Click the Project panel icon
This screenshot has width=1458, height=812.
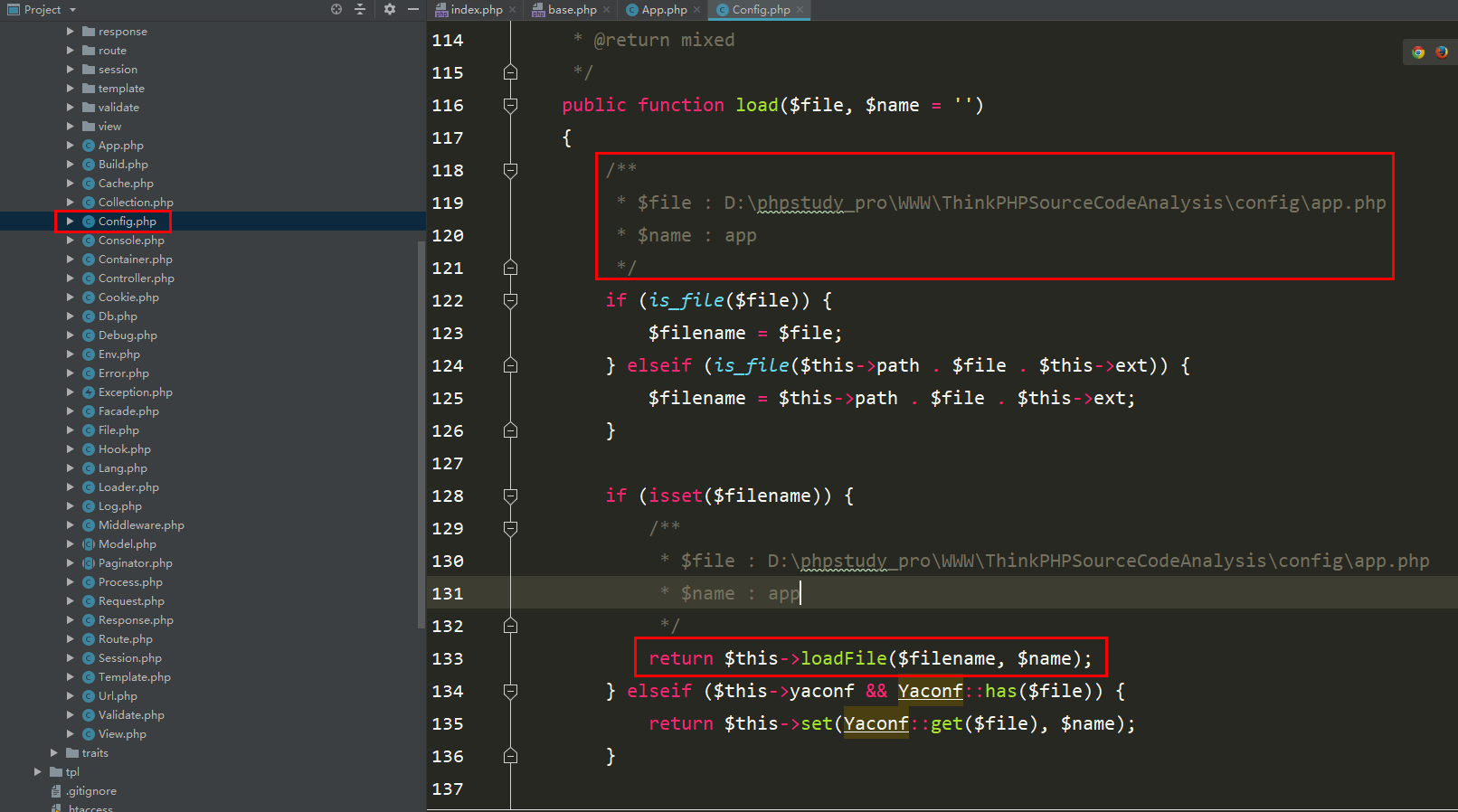[x=14, y=9]
